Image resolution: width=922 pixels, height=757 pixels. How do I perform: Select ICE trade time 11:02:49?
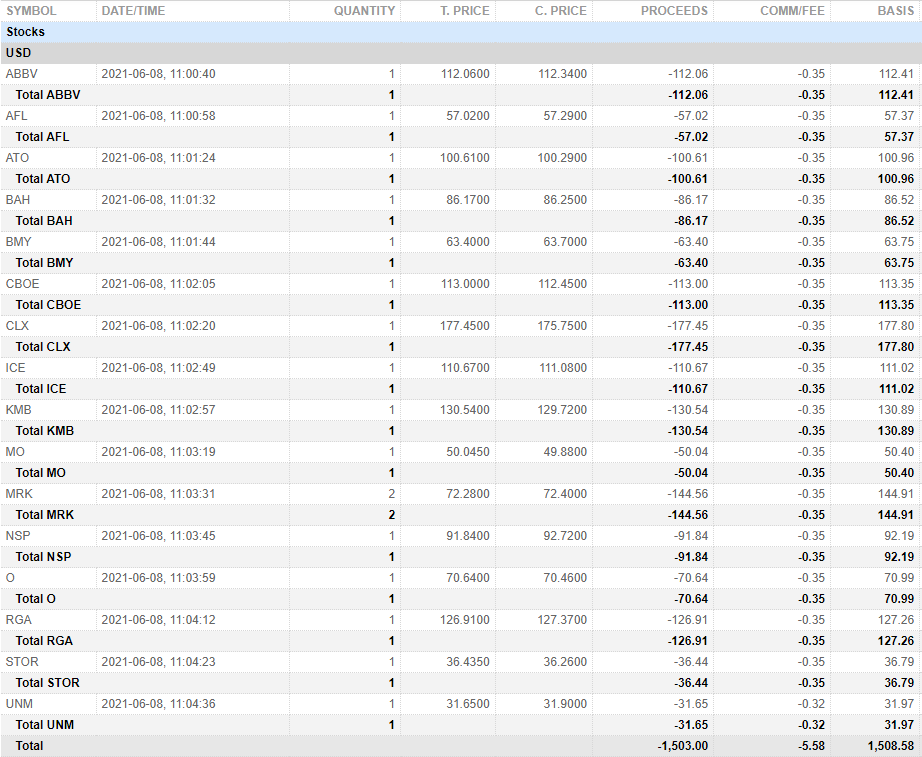[193, 368]
